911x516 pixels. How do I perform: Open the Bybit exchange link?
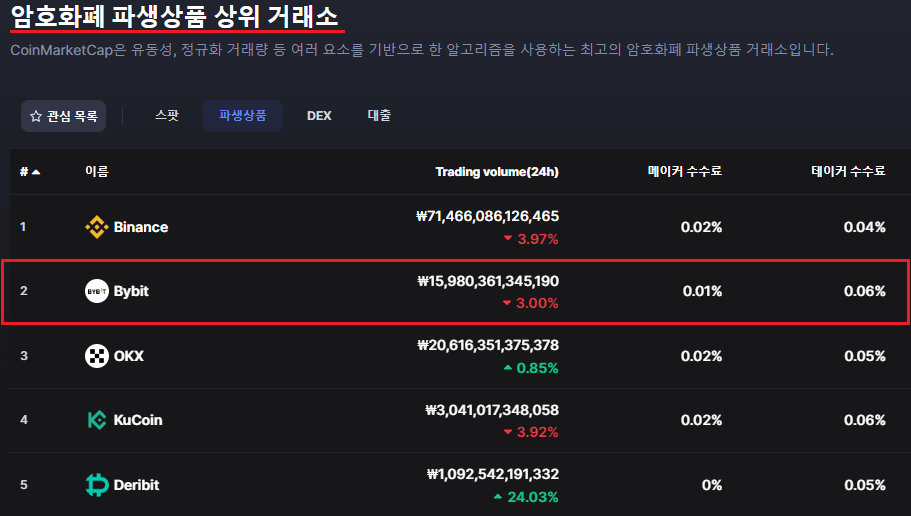coord(131,291)
